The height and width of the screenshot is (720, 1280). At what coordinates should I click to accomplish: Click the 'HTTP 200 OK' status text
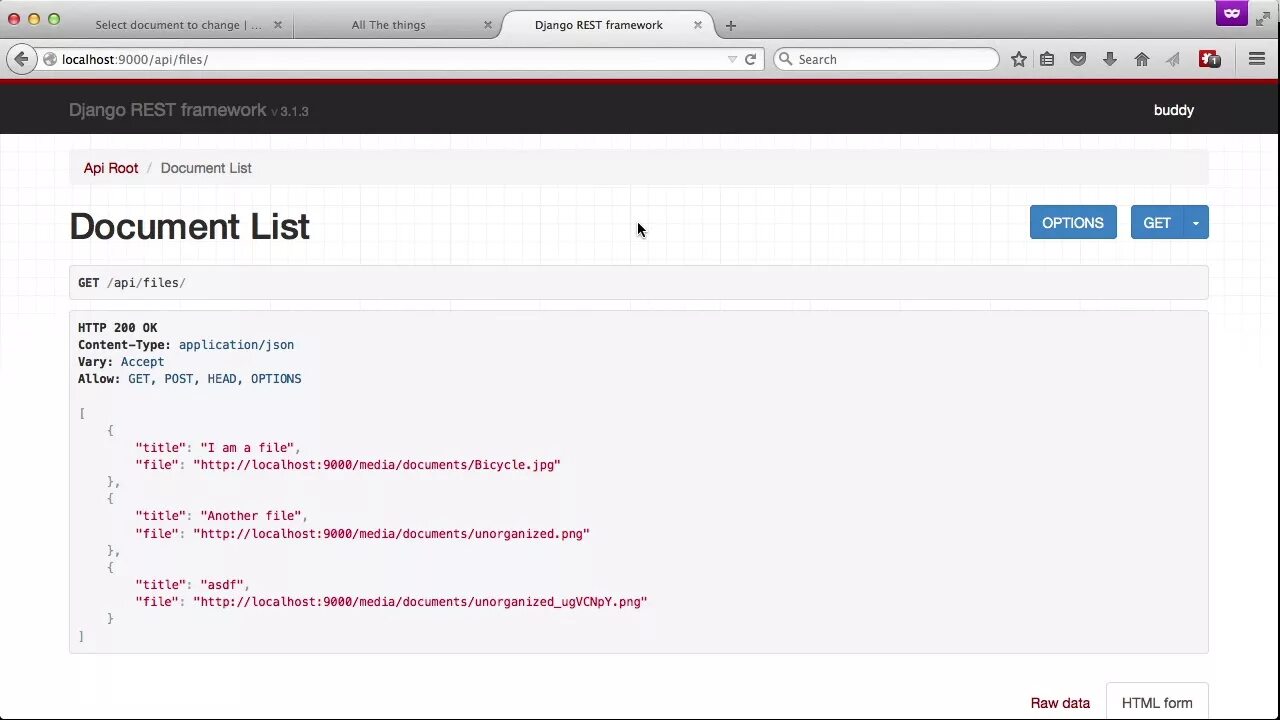point(118,328)
